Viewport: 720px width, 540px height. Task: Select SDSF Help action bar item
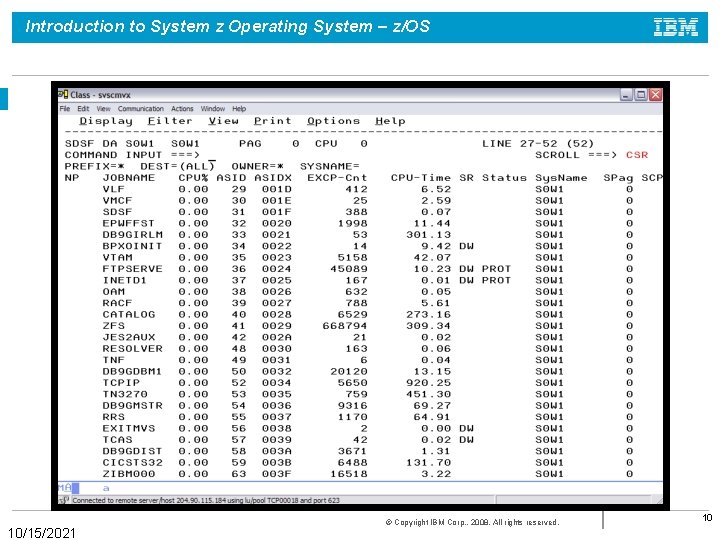(x=390, y=121)
